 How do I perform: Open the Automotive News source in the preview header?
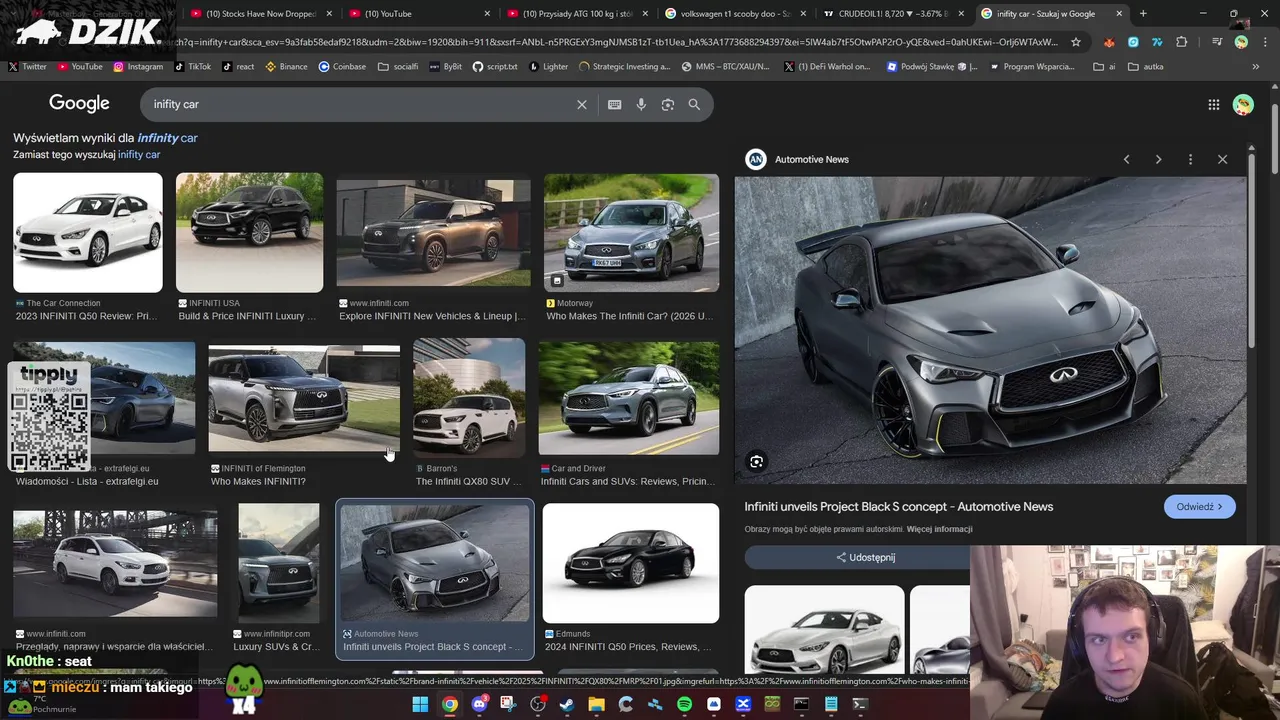coord(798,159)
